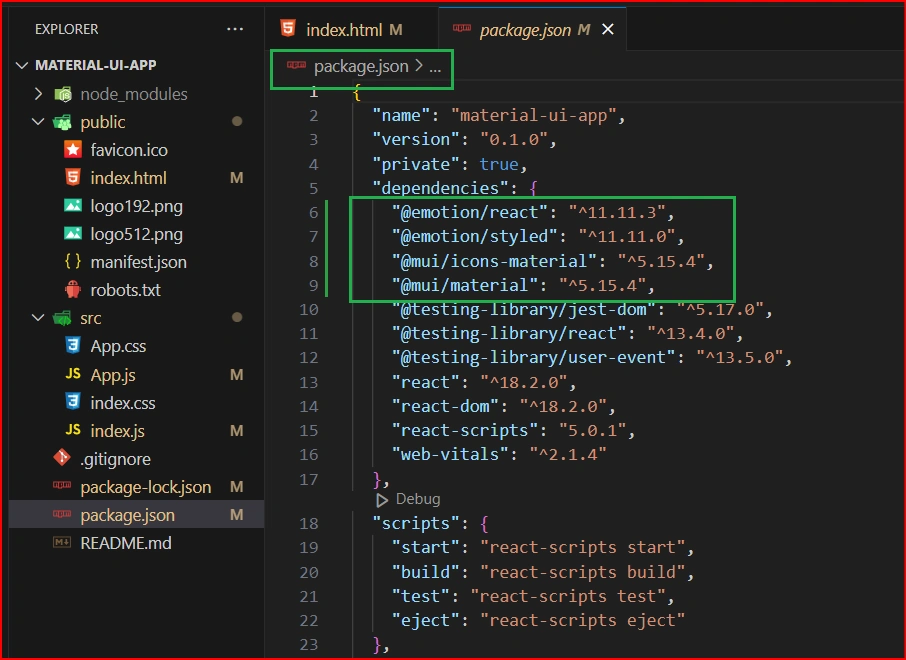Click the HTML5 icon beside index.html in Explorer
The height and width of the screenshot is (660, 906).
click(73, 177)
